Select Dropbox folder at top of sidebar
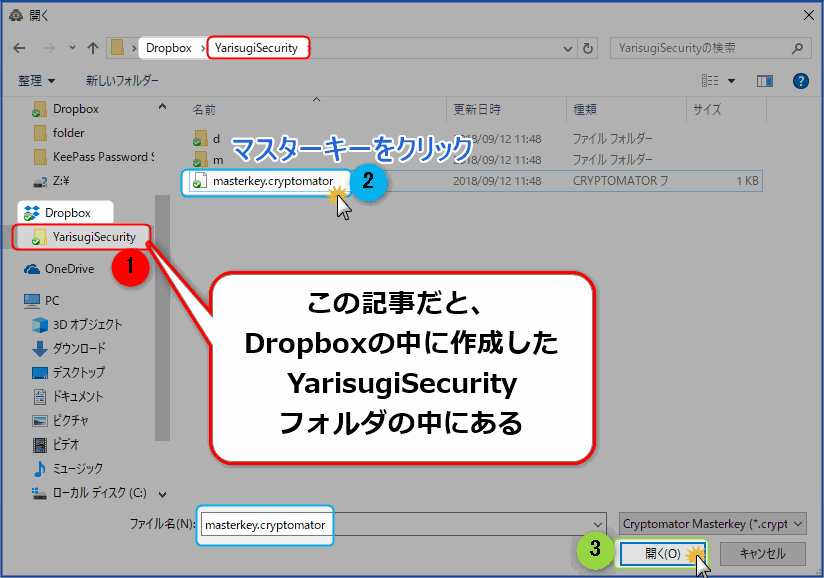 (x=75, y=109)
